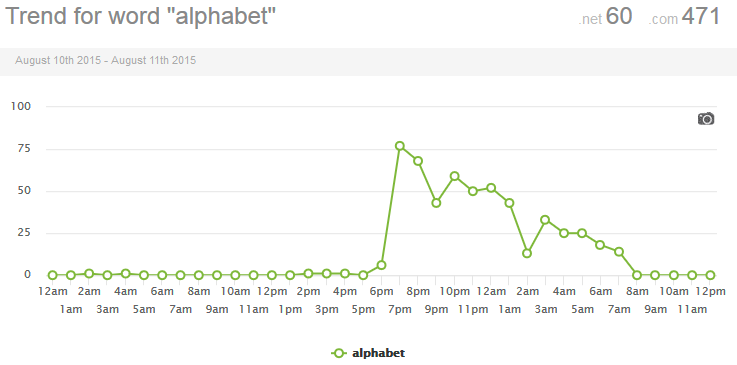737x365 pixels.
Task: Click the 6pm data point before spike
Action: point(381,265)
